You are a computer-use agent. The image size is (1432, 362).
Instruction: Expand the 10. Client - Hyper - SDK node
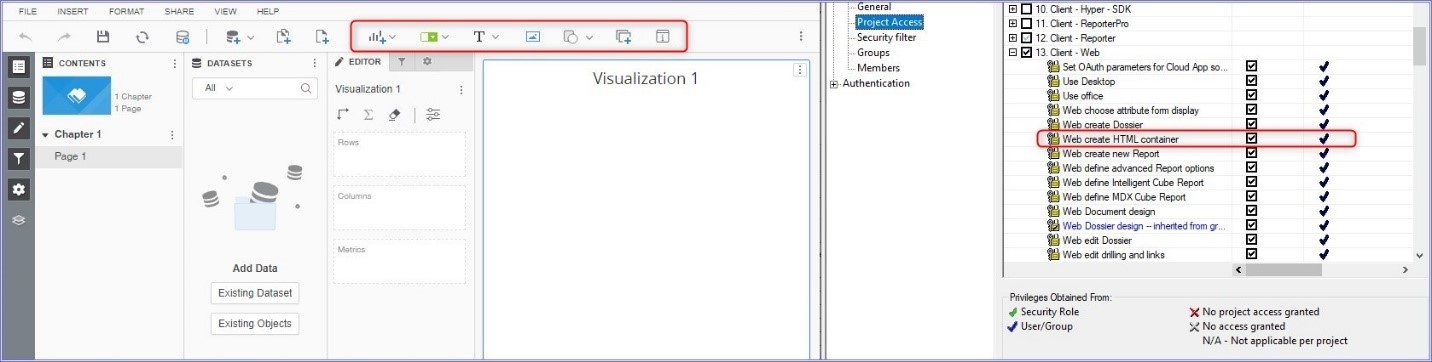coord(1013,9)
